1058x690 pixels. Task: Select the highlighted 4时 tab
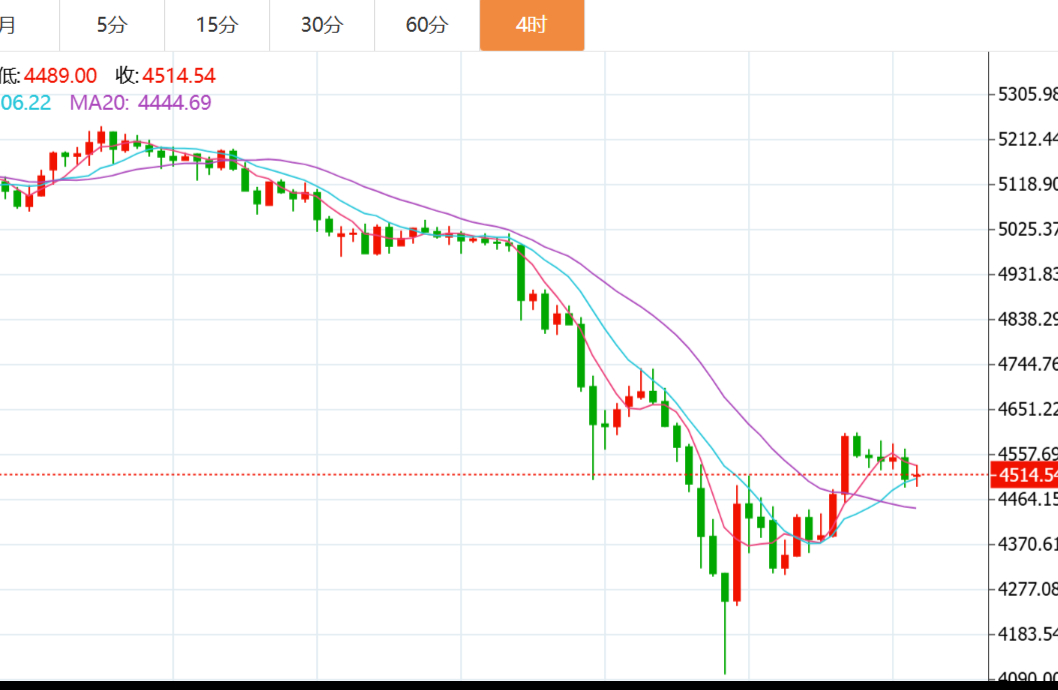pyautogui.click(x=531, y=25)
